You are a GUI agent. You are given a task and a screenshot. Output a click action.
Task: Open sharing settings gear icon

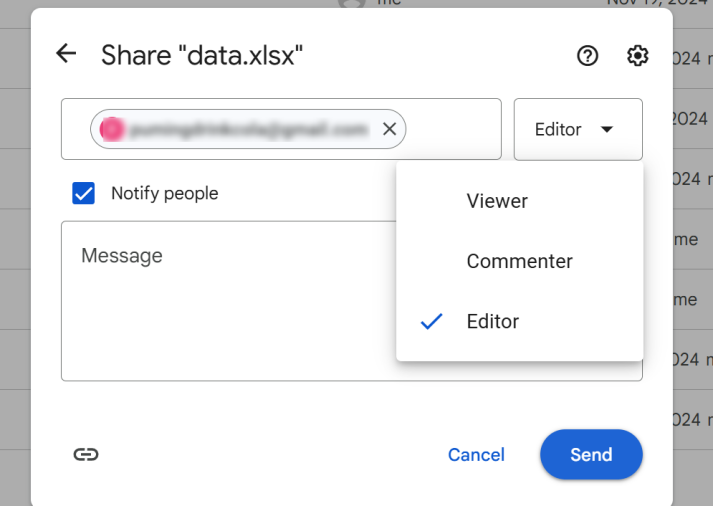[x=638, y=56]
